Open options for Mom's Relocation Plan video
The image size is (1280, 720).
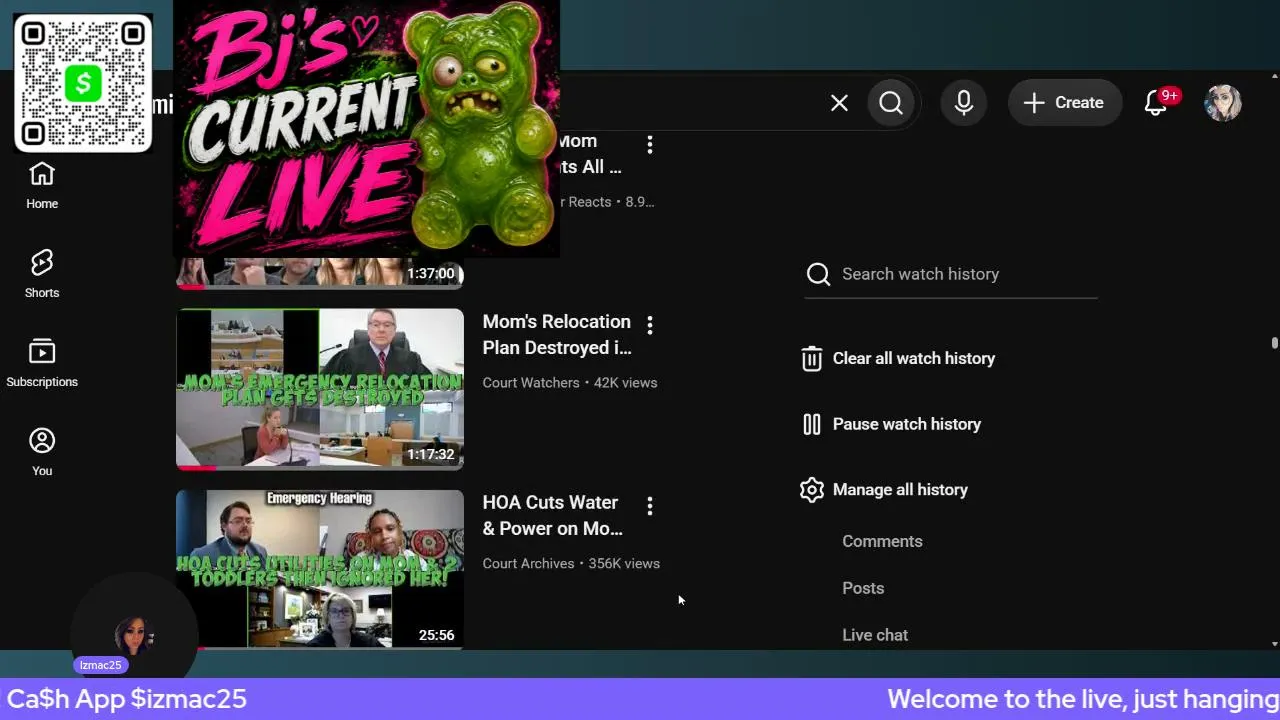click(650, 325)
